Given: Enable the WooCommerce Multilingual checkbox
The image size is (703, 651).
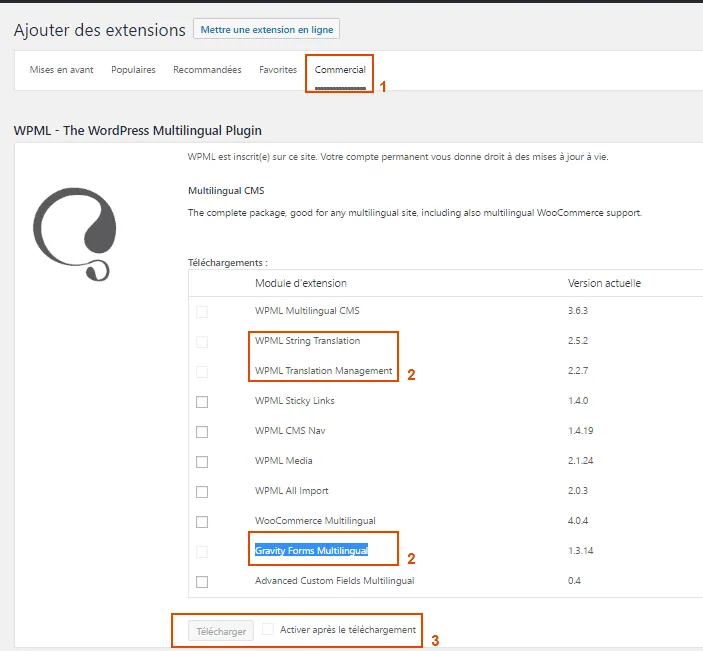Looking at the screenshot, I should 202,522.
